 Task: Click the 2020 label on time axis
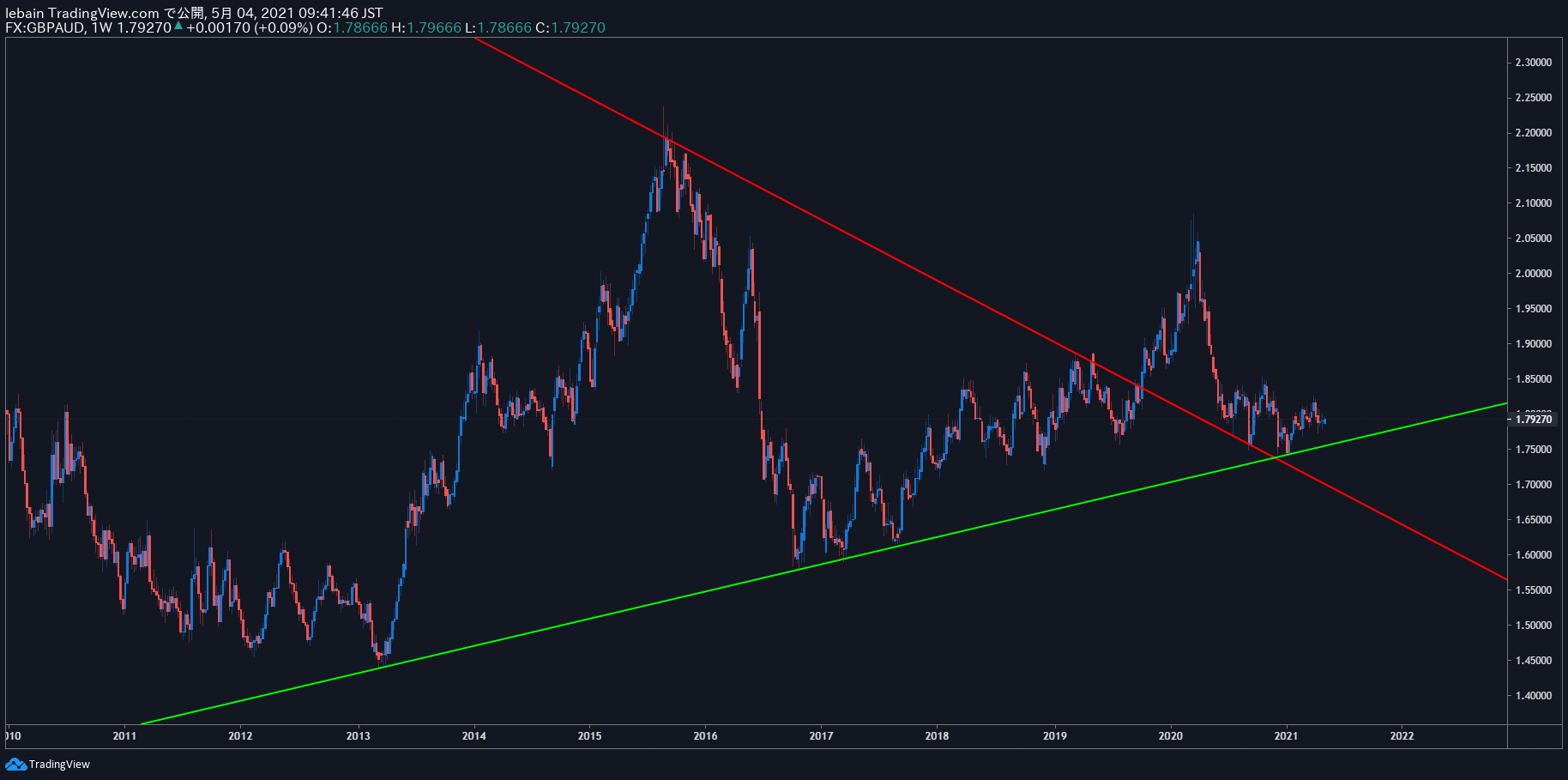[1170, 736]
